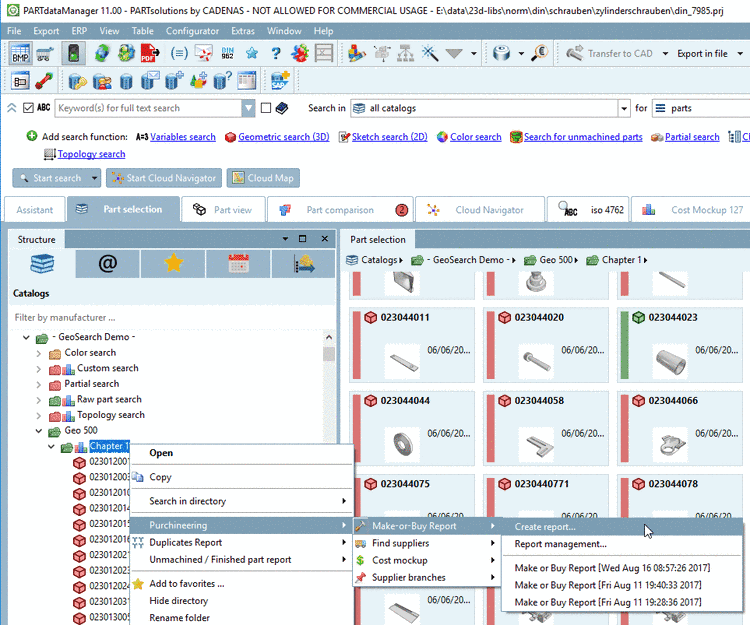
Task: Click the Cloud Map button
Action: click(x=263, y=178)
